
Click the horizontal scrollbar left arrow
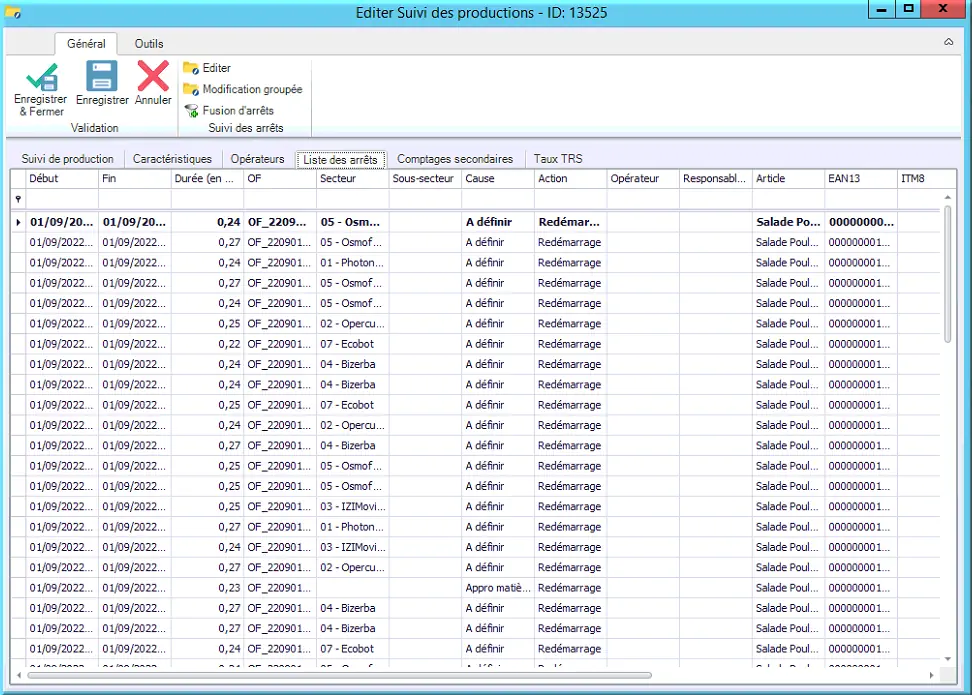coord(19,675)
